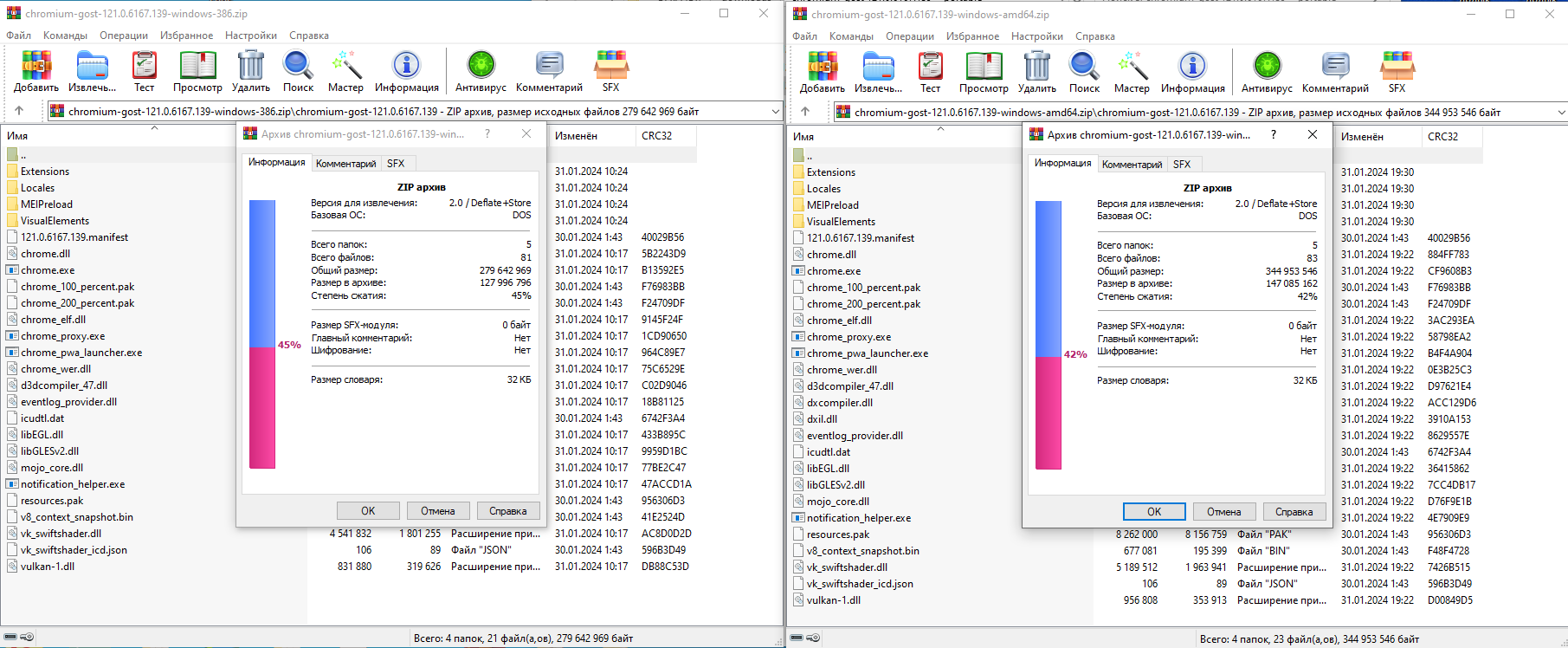Image resolution: width=1568 pixels, height=648 pixels.
Task: Switch to Комментарий tab in the amd64 archive dialog
Action: tap(1132, 164)
